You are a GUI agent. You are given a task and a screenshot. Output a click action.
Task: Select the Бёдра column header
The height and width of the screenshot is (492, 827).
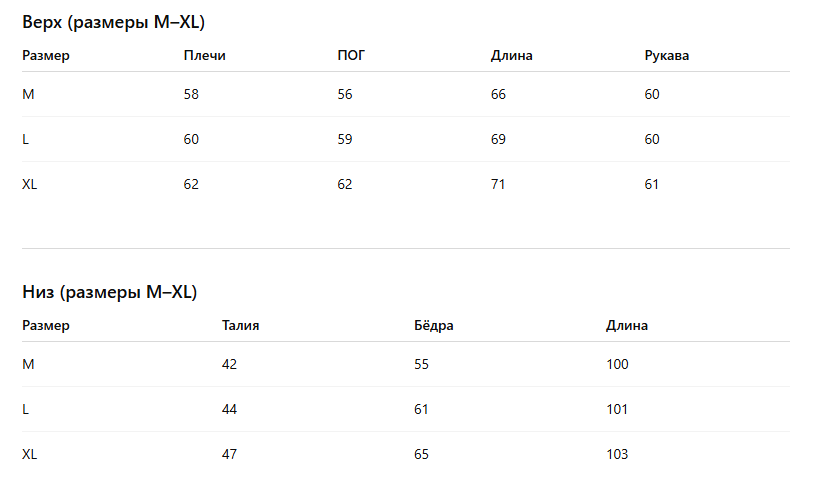pyautogui.click(x=434, y=325)
